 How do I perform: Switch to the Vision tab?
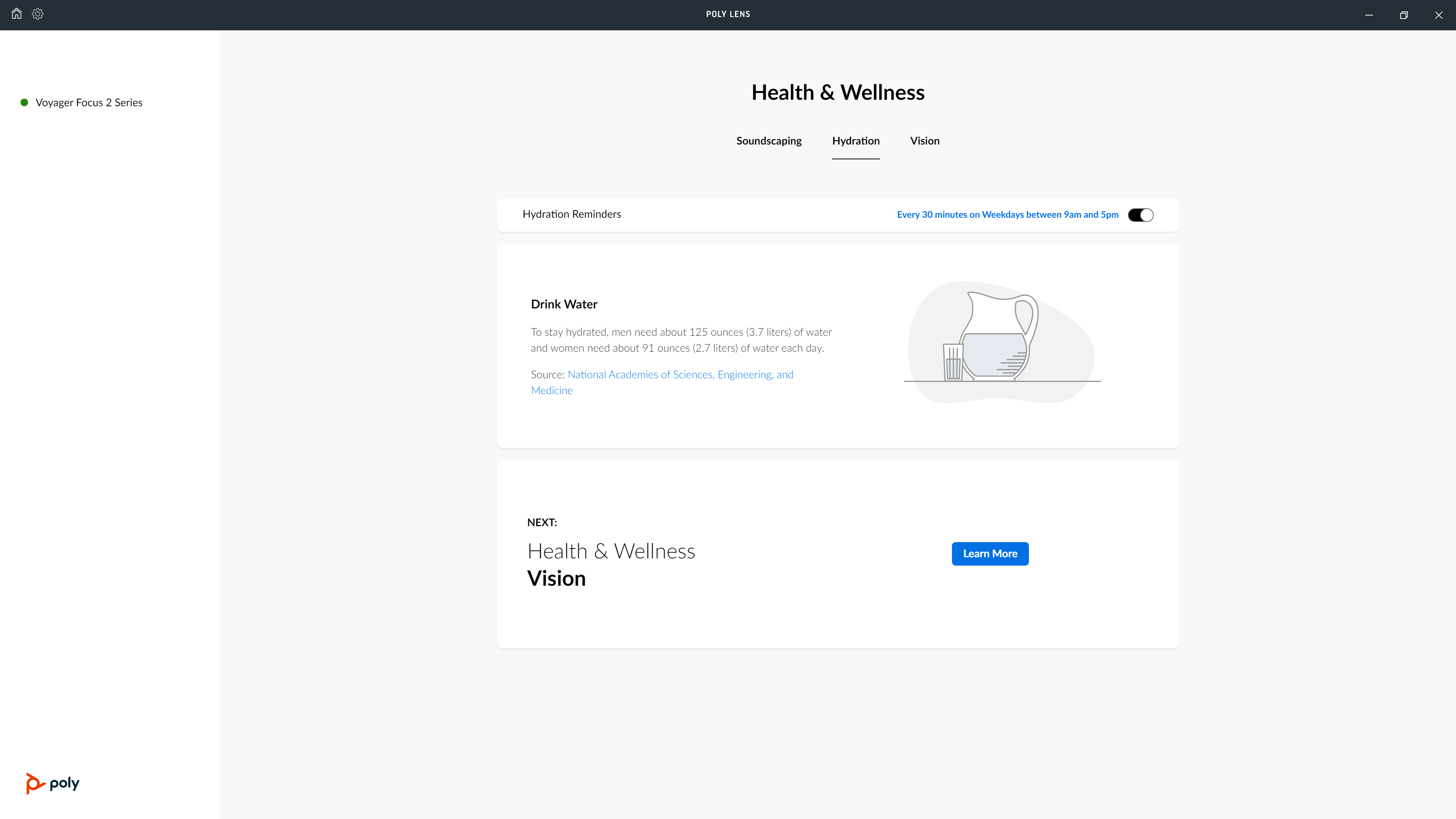(925, 141)
